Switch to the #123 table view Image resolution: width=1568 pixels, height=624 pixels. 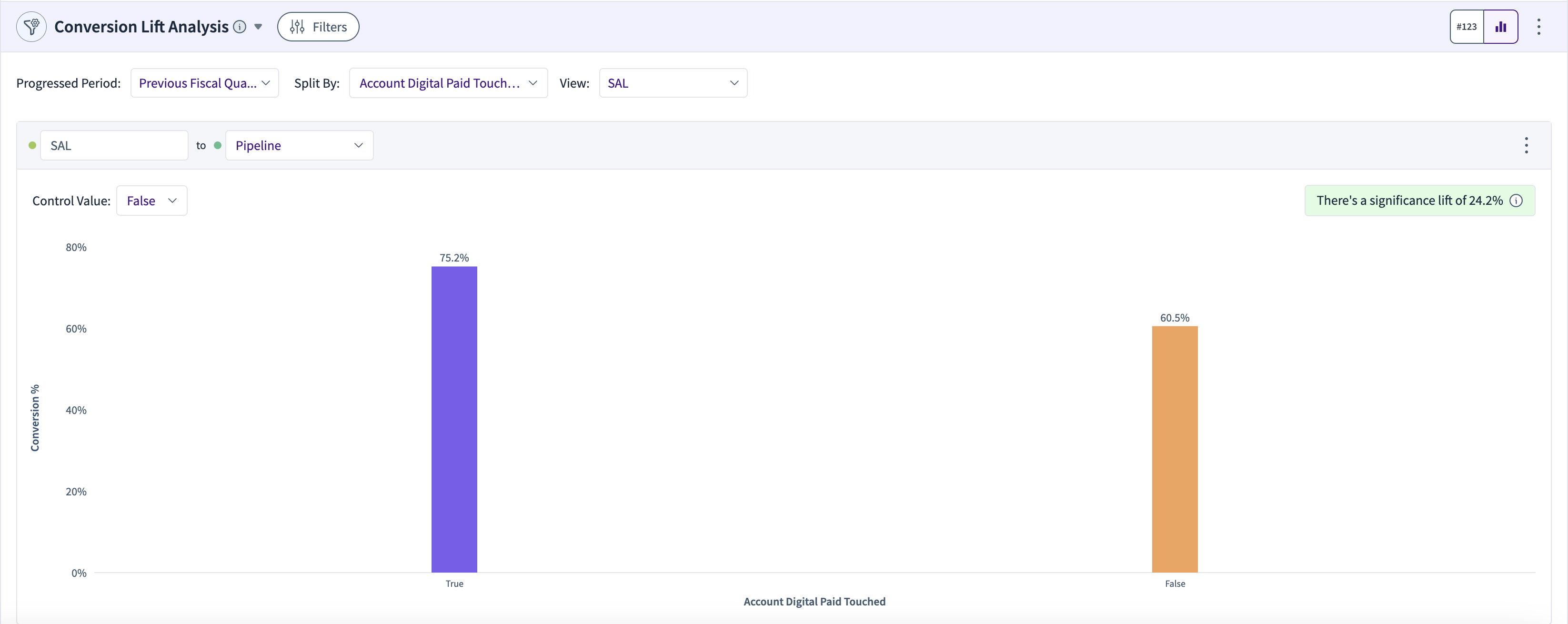click(1467, 27)
